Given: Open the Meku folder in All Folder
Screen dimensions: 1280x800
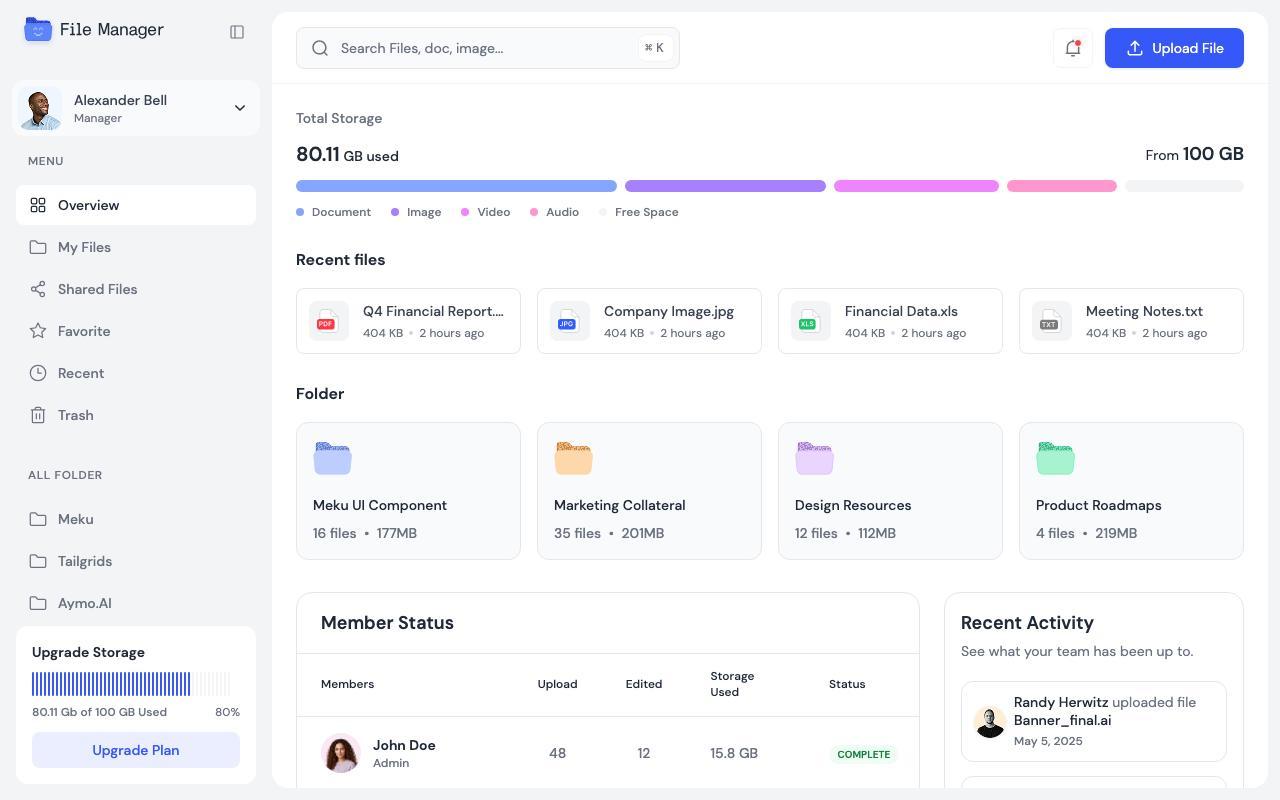Looking at the screenshot, I should [136, 519].
